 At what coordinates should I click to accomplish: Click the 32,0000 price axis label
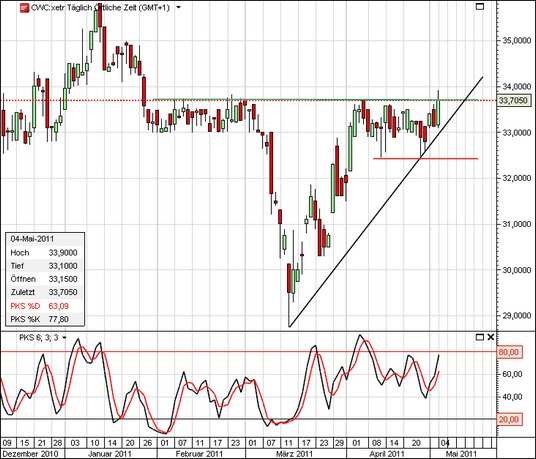[x=516, y=178]
